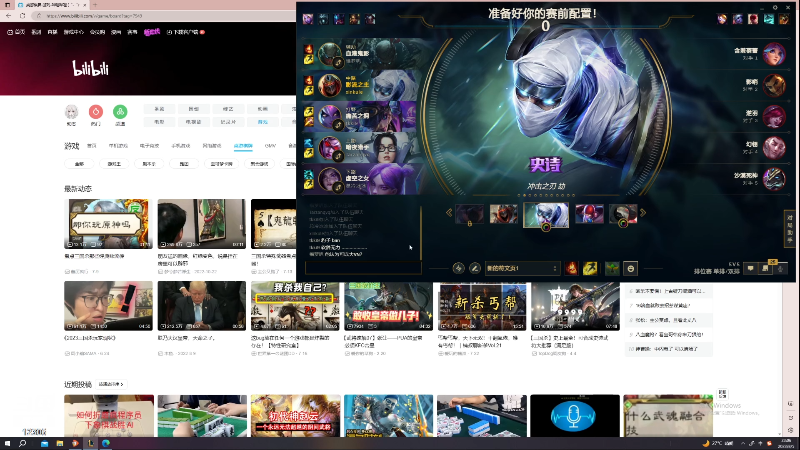Screen dimensions: 800x450
Task: Select the highlighted Shockblade Zed skin thumbnail
Action: pyautogui.click(x=546, y=214)
